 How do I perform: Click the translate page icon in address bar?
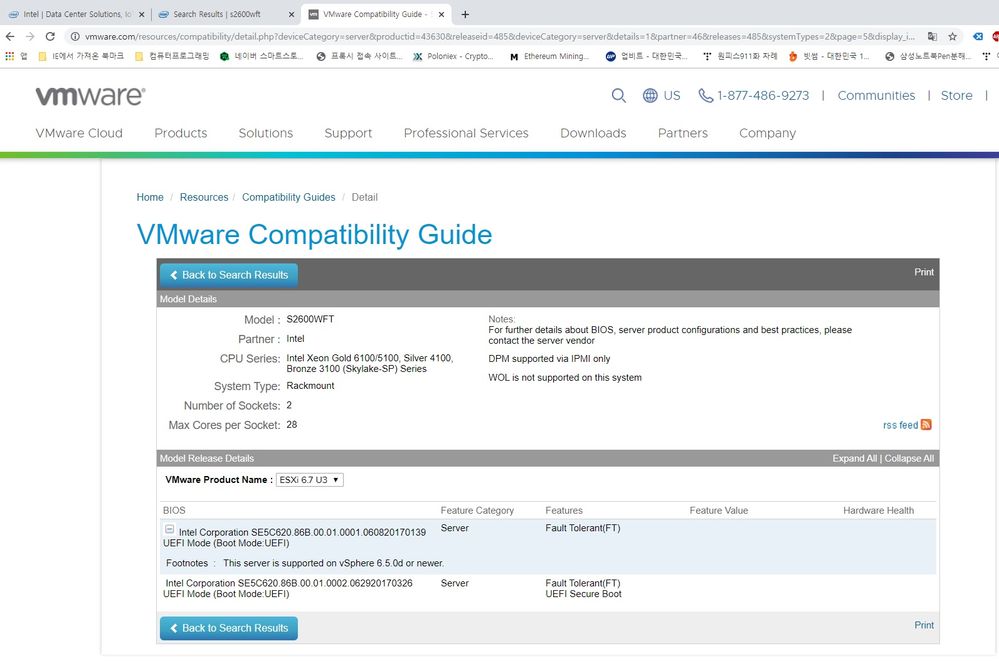pyautogui.click(x=932, y=36)
